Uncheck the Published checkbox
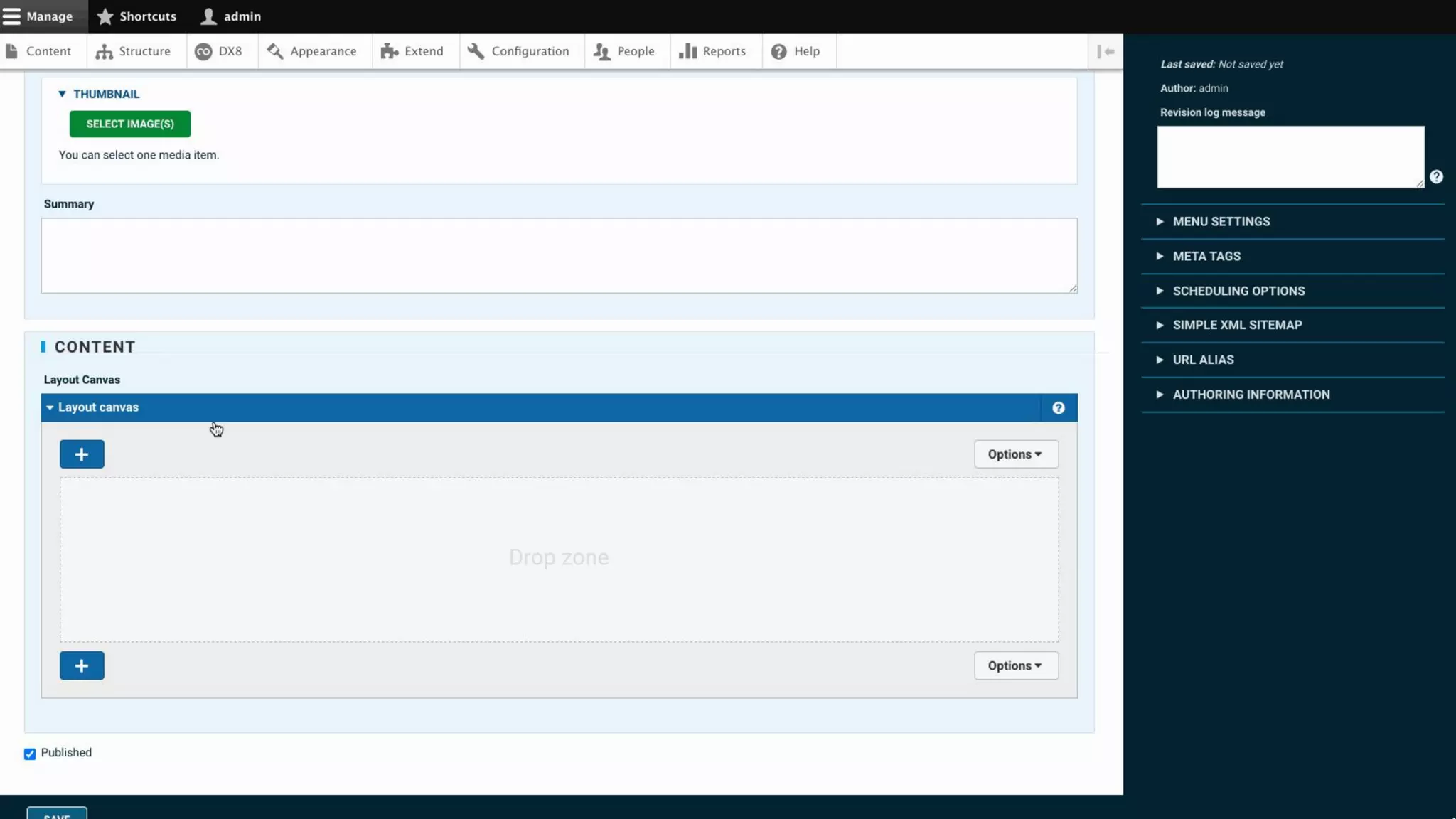This screenshot has height=819, width=1456. point(30,754)
